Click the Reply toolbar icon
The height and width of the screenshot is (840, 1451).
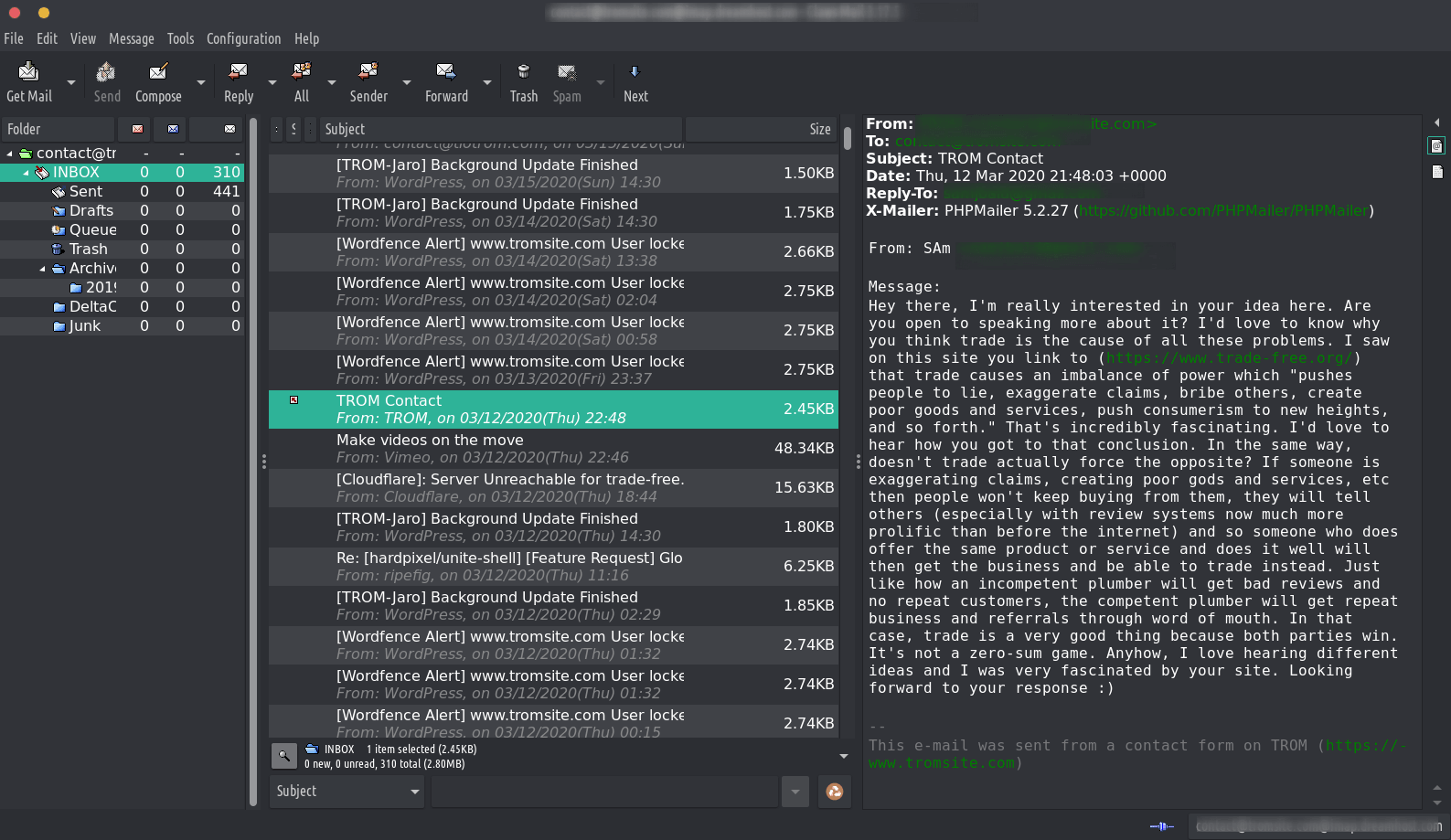239,71
